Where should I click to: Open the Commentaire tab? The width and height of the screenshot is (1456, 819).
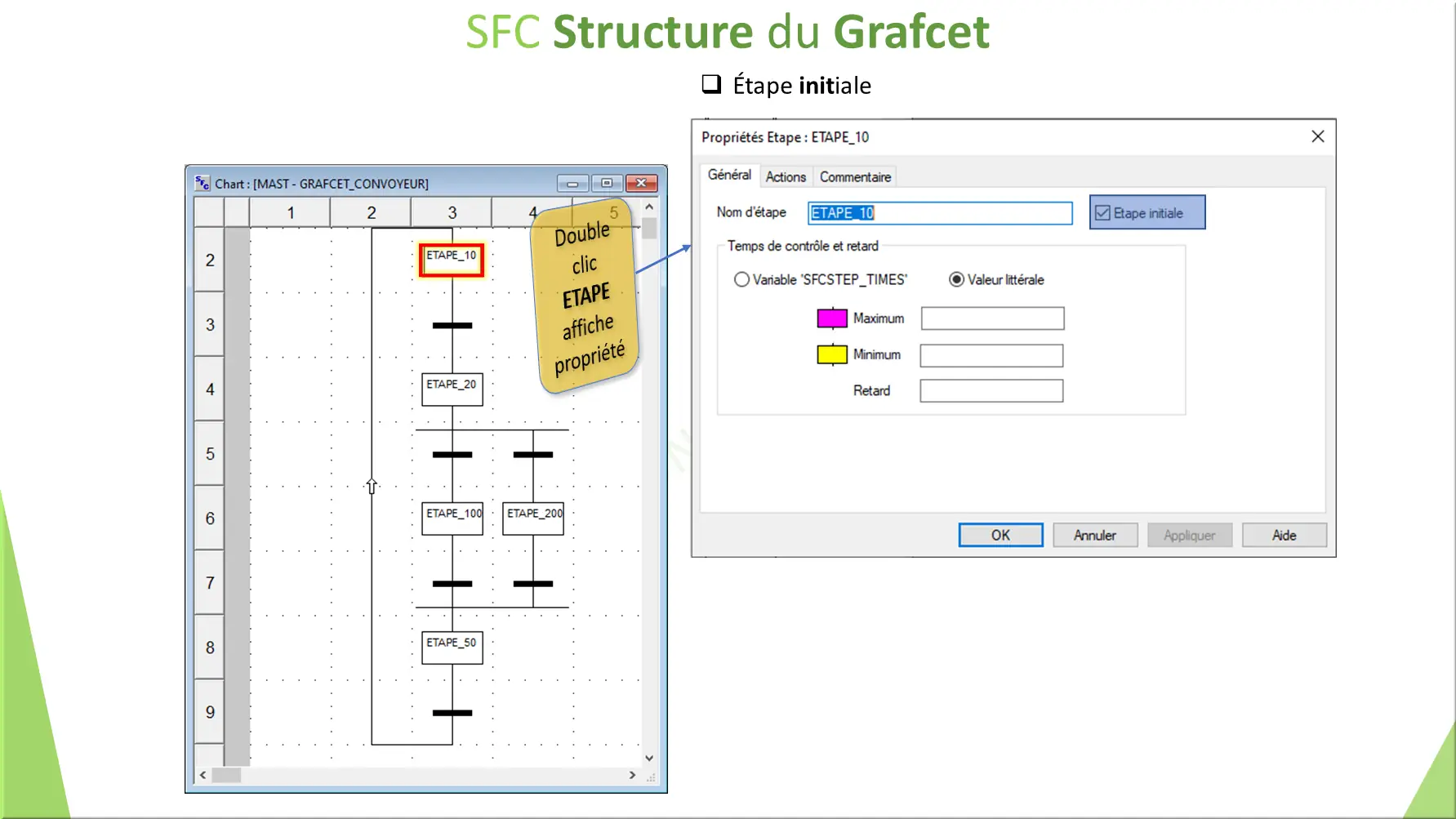tap(854, 176)
